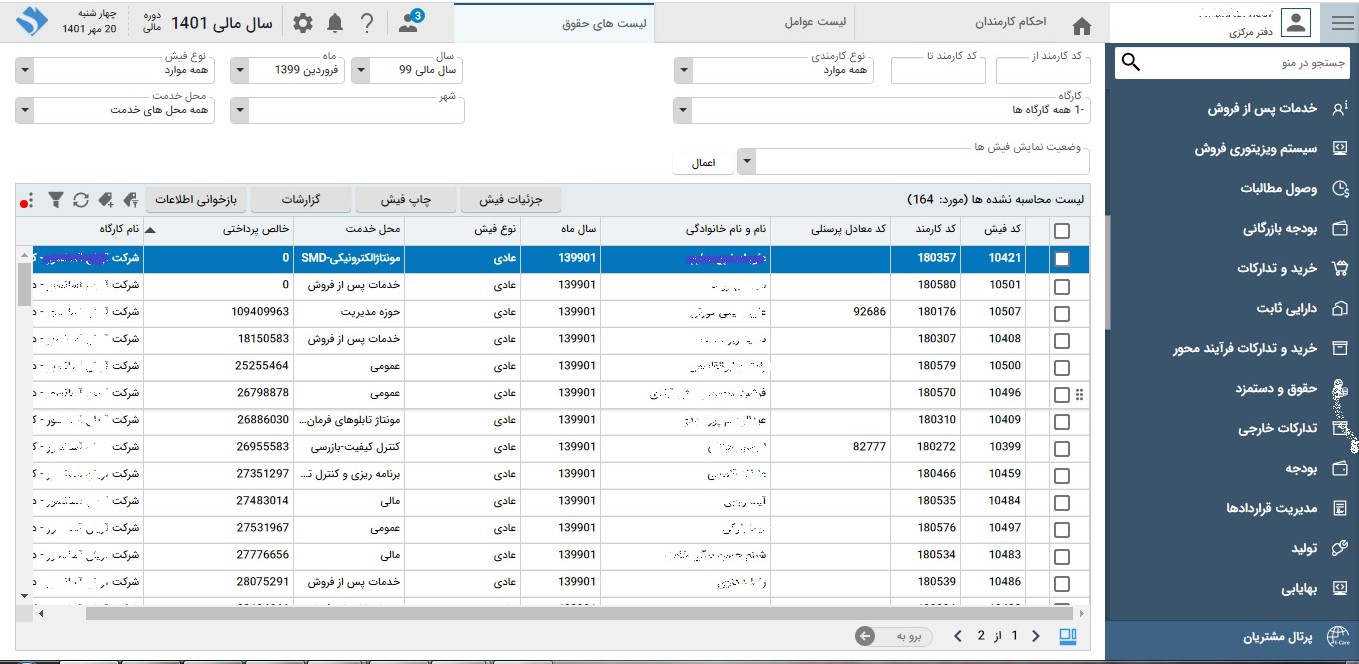Tick the checkbox for payslip 10501
1359x664 pixels.
click(1061, 287)
